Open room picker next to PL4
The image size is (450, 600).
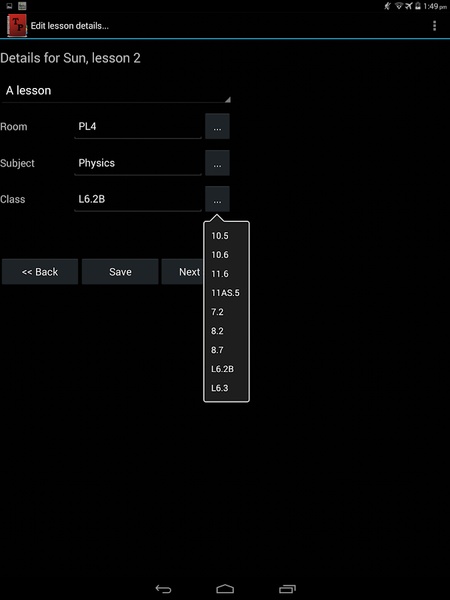click(x=217, y=126)
